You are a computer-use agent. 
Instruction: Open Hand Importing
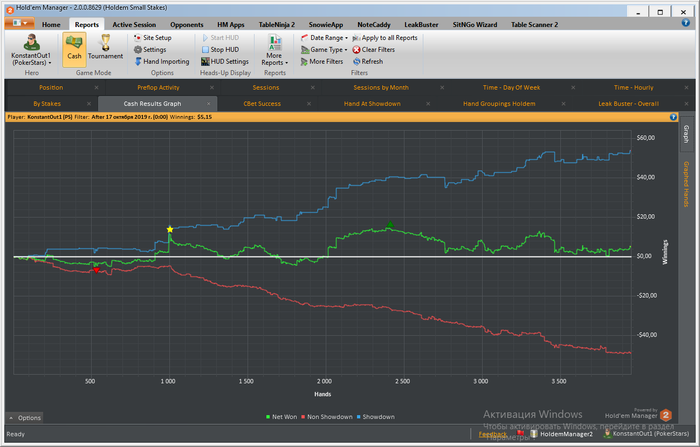click(162, 62)
